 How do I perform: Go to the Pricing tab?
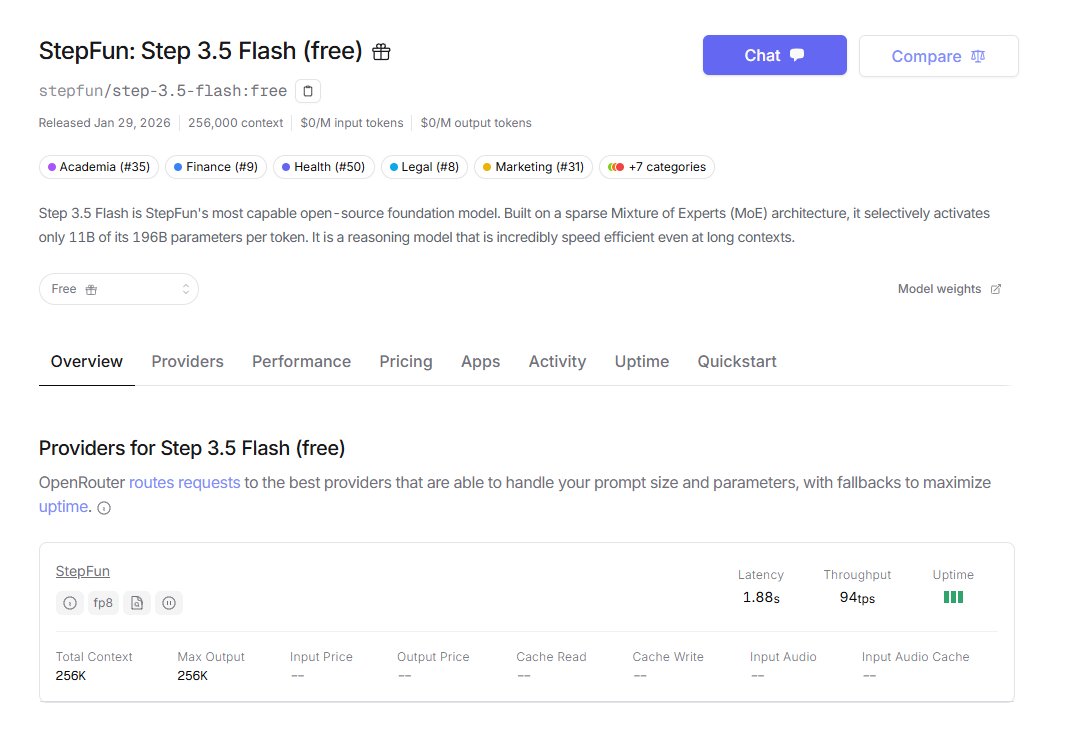coord(406,361)
